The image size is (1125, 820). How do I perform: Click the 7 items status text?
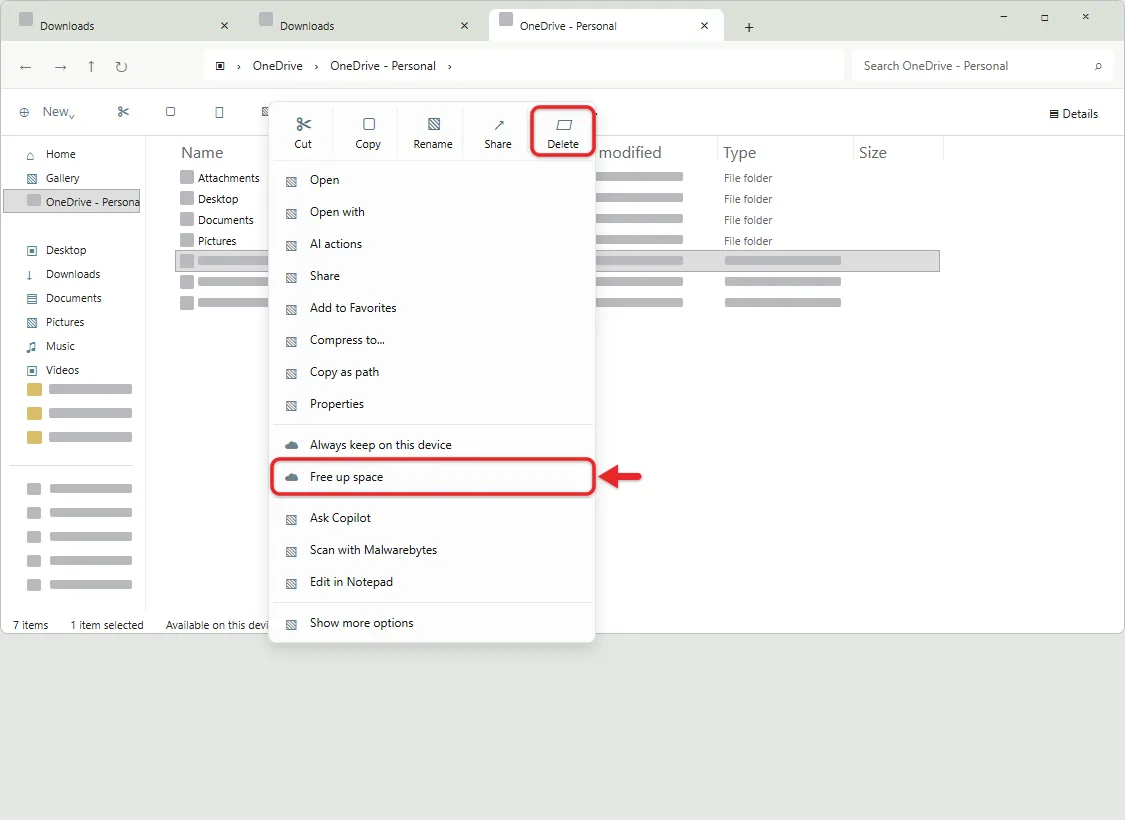click(31, 626)
